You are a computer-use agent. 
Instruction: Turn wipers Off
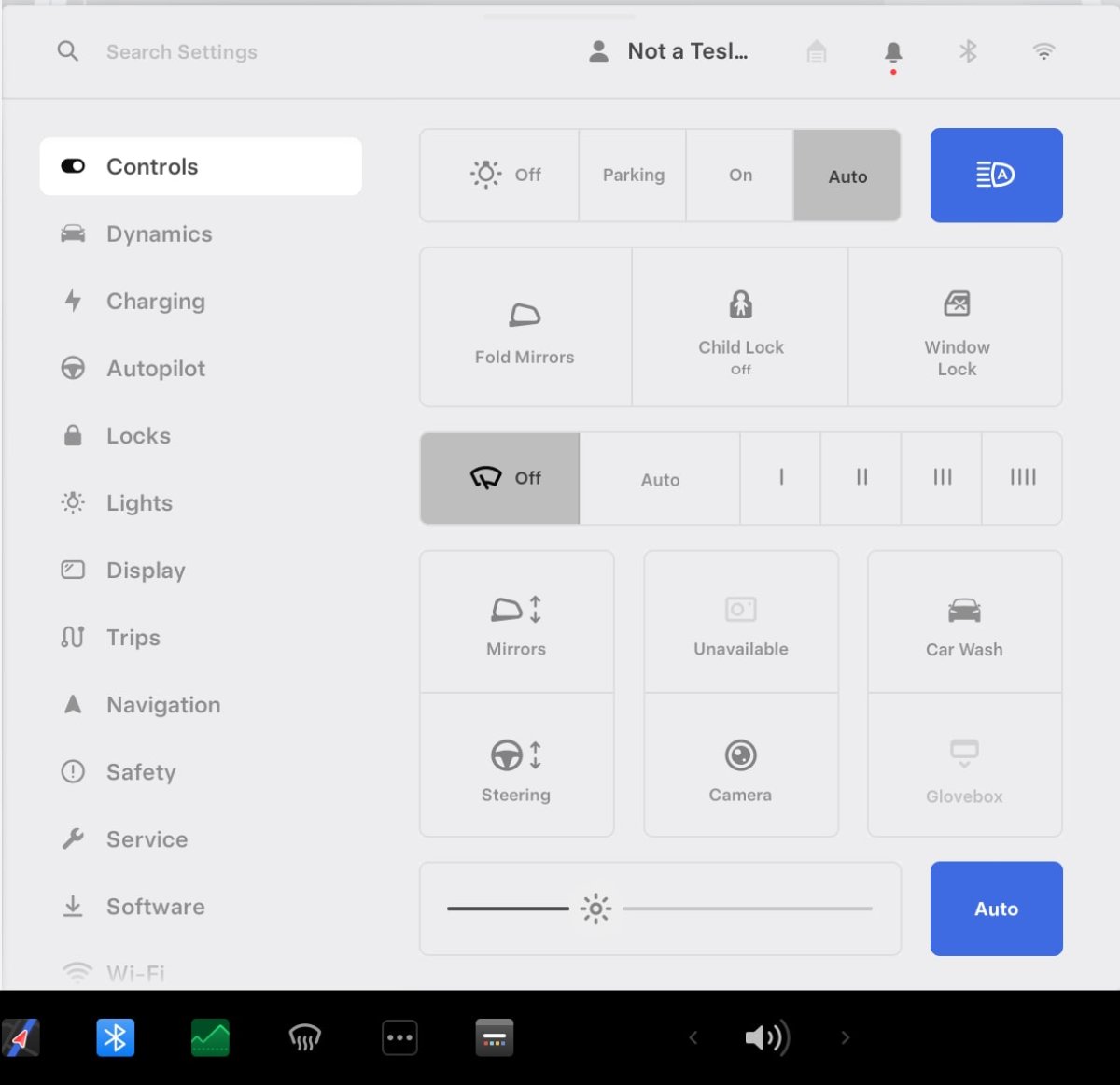[499, 478]
